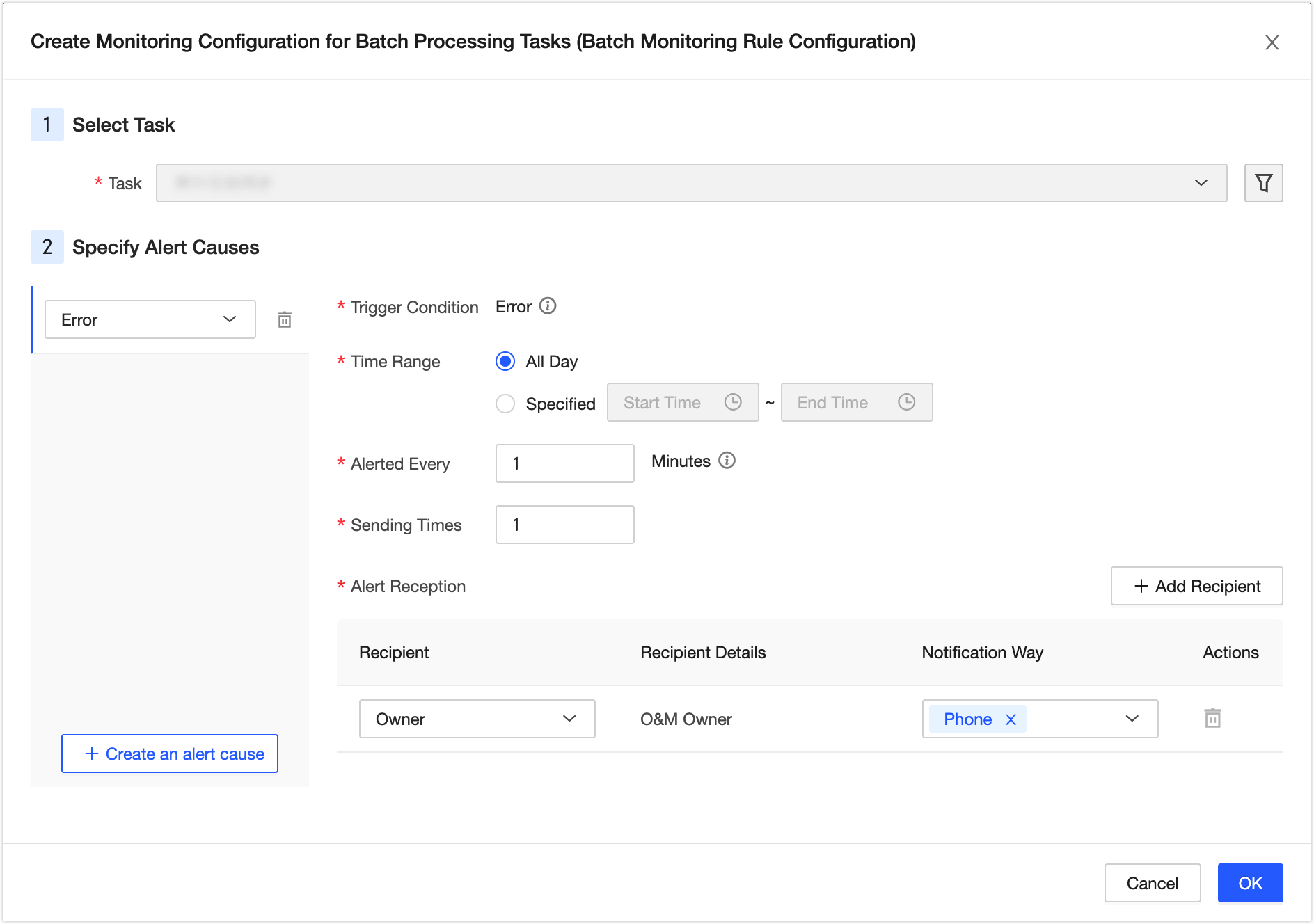The height and width of the screenshot is (924, 1314).
Task: Click the O&M Owner recipient details text
Action: click(x=686, y=719)
